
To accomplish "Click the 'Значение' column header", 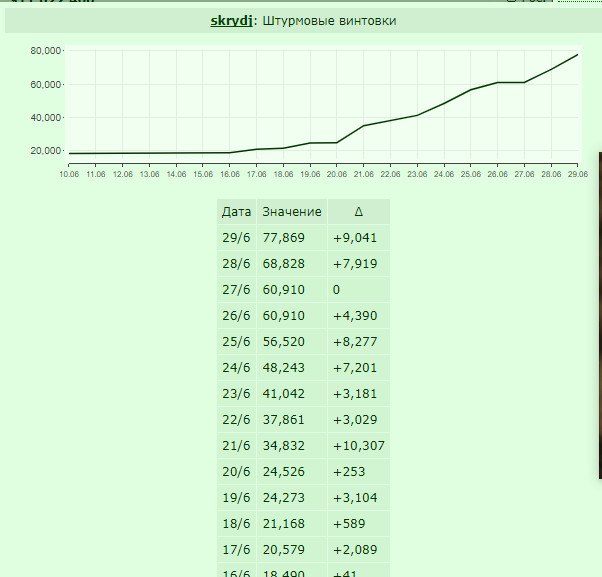I will tap(292, 212).
